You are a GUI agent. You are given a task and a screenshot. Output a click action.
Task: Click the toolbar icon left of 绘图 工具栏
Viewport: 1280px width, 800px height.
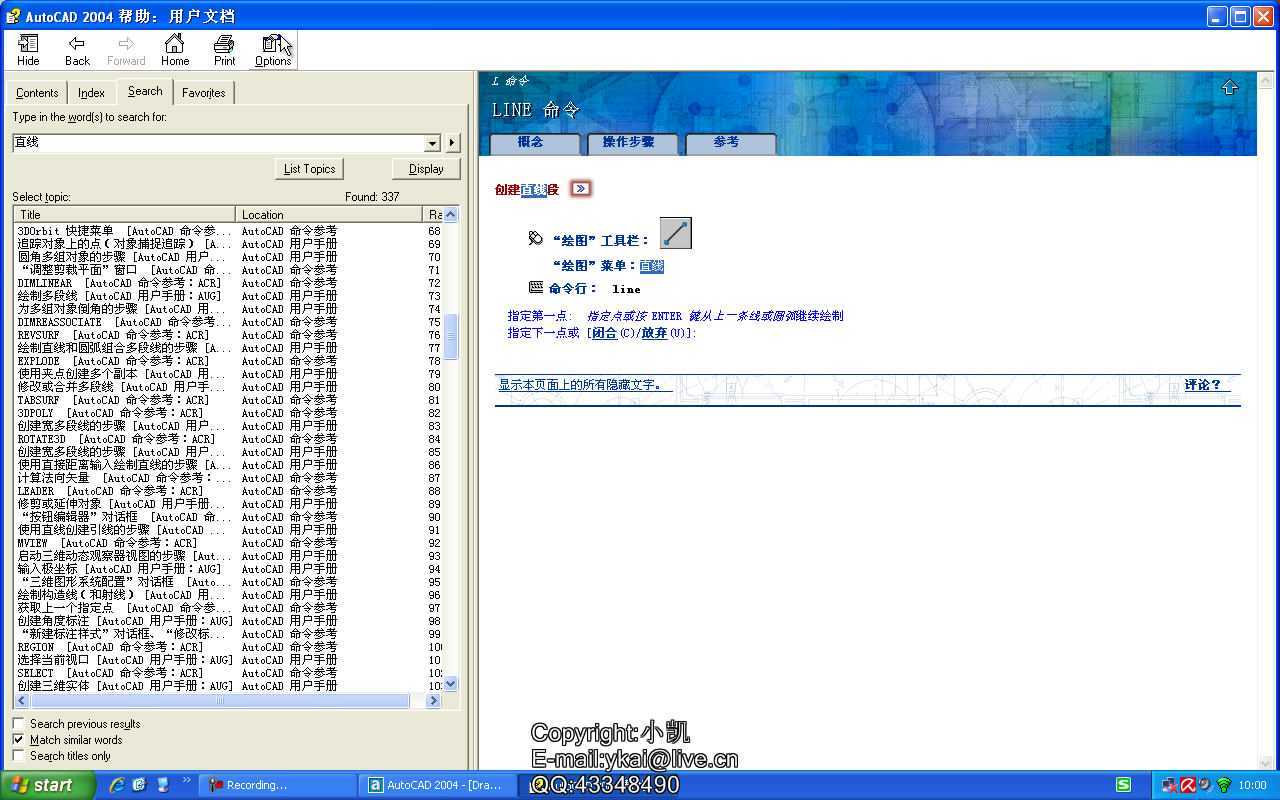coord(535,238)
